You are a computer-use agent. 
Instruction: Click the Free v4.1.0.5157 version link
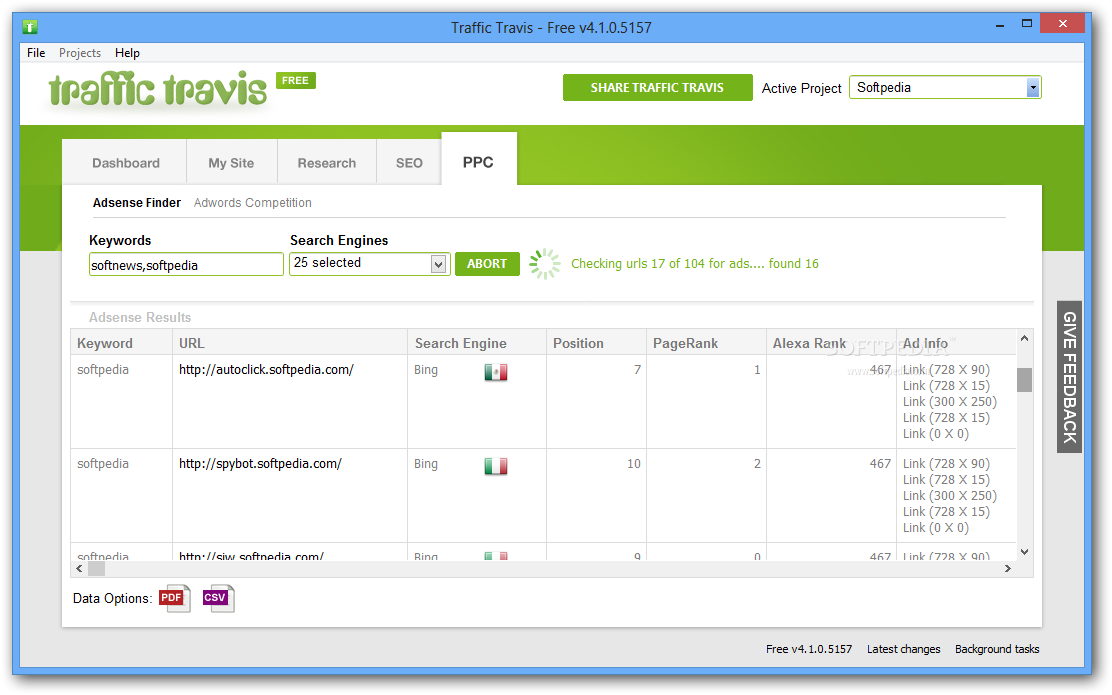[x=809, y=649]
